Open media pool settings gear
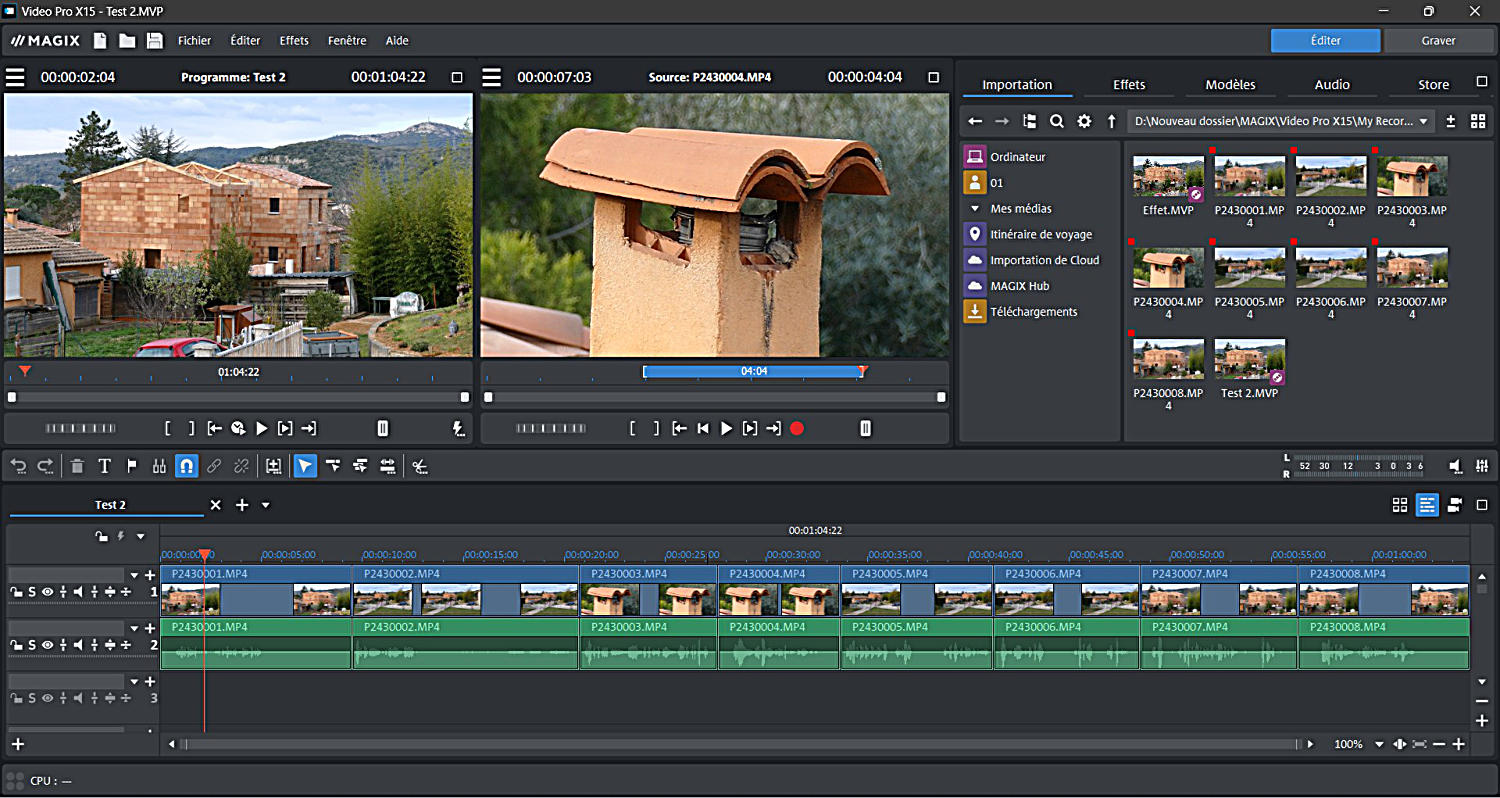Screen dimensions: 1500x798 [x=1084, y=121]
